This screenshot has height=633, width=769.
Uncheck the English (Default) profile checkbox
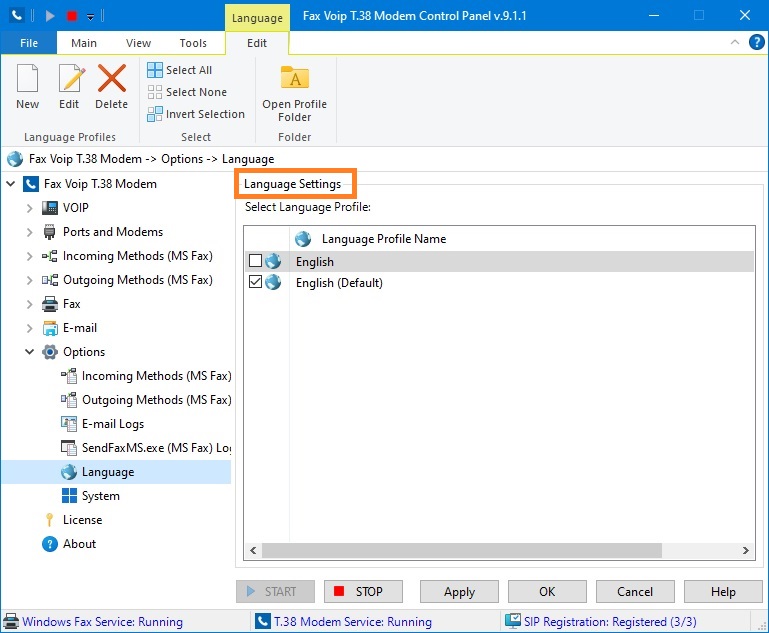[x=256, y=282]
